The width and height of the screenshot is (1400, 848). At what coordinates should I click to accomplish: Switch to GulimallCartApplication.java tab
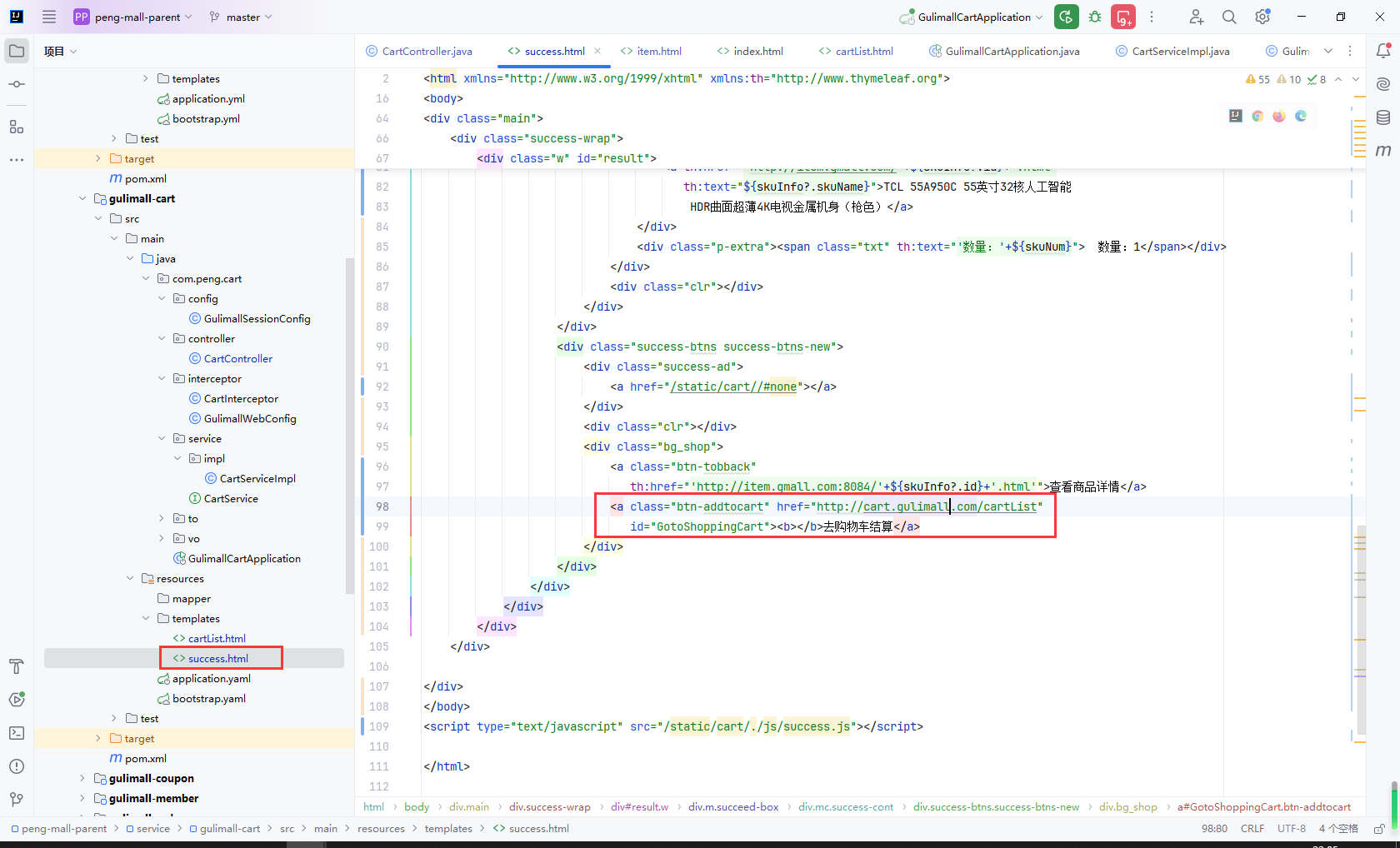(1004, 51)
